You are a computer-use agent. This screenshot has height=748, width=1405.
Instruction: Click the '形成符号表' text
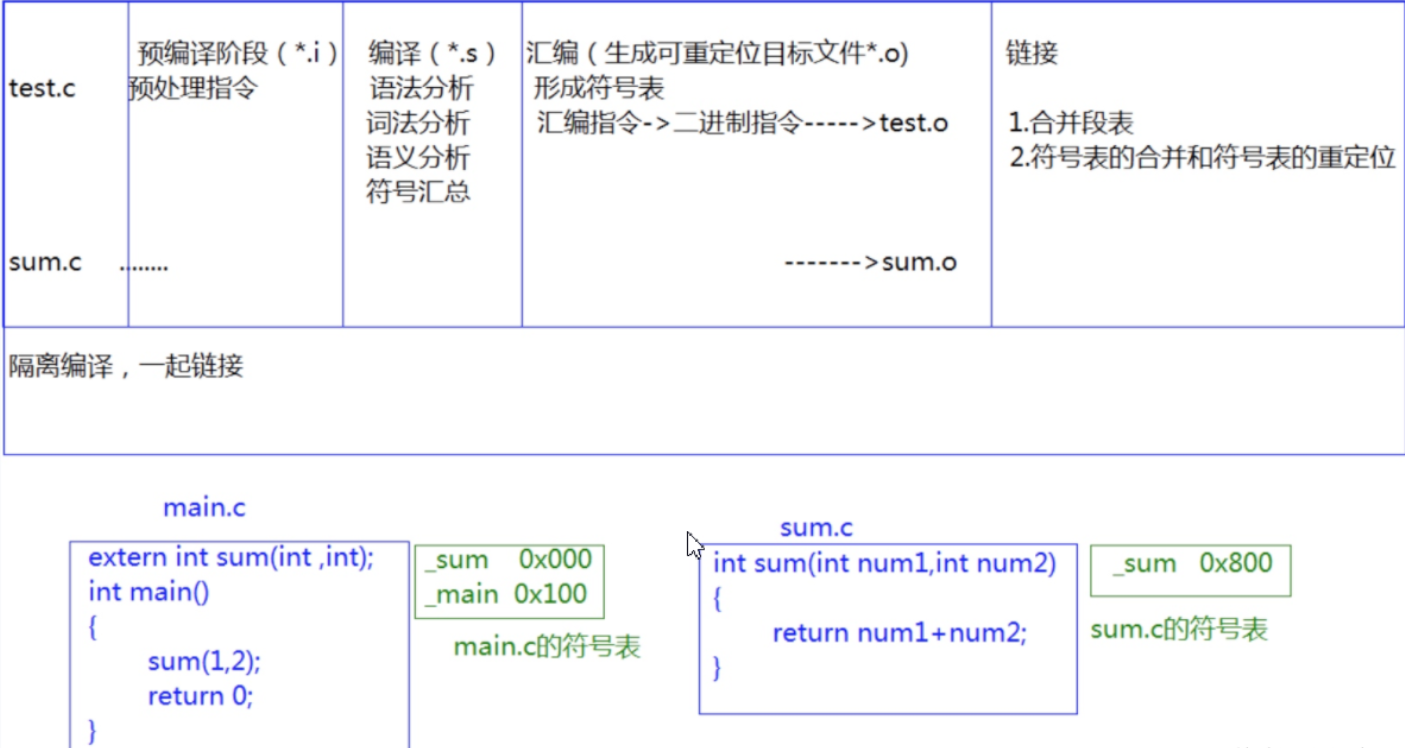[x=599, y=88]
